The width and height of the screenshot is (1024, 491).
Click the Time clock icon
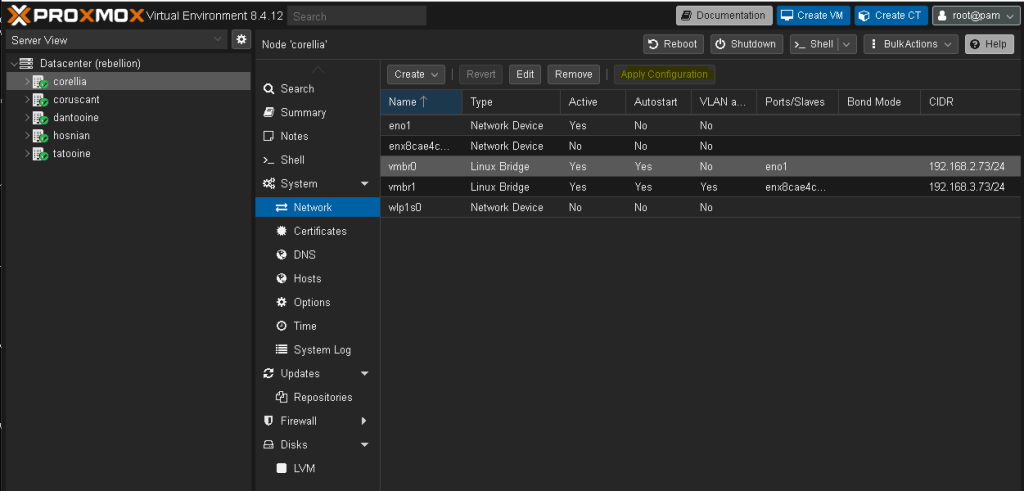point(281,326)
